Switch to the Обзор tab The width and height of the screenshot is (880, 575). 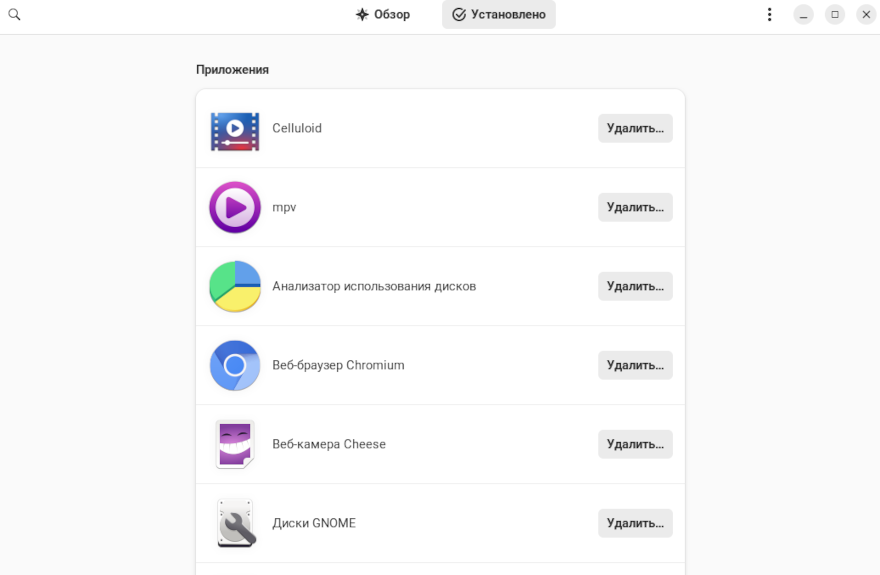[x=383, y=15]
